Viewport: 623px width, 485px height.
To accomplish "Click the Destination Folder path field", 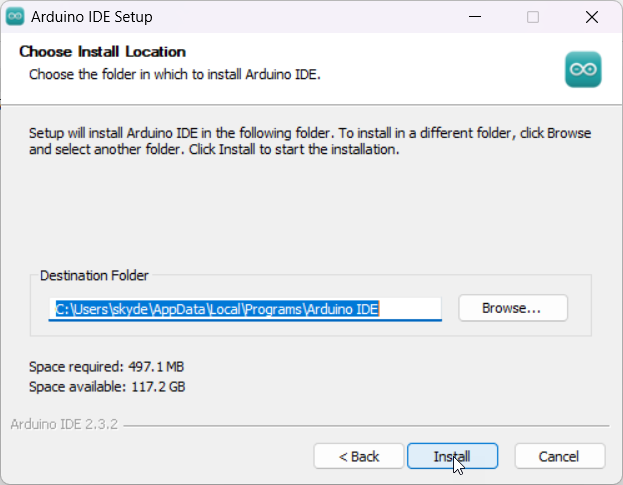I will 245,309.
